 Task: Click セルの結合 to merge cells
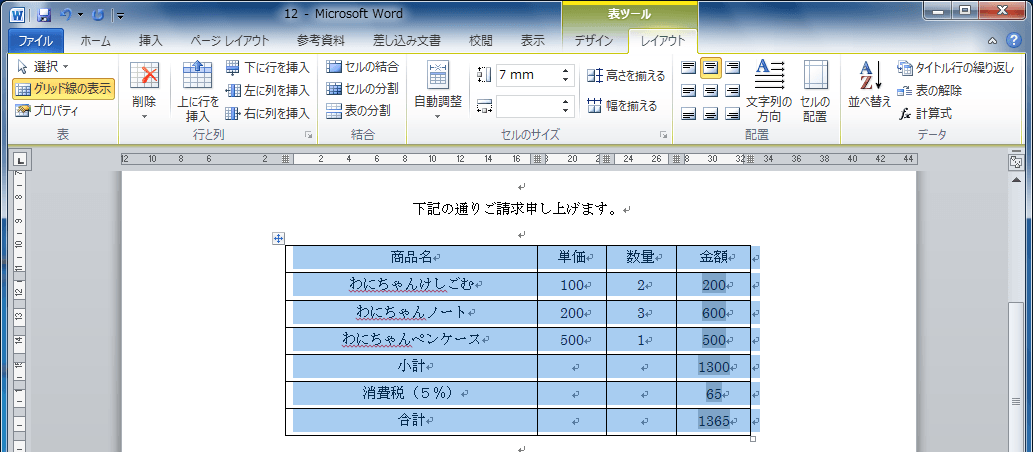click(362, 67)
